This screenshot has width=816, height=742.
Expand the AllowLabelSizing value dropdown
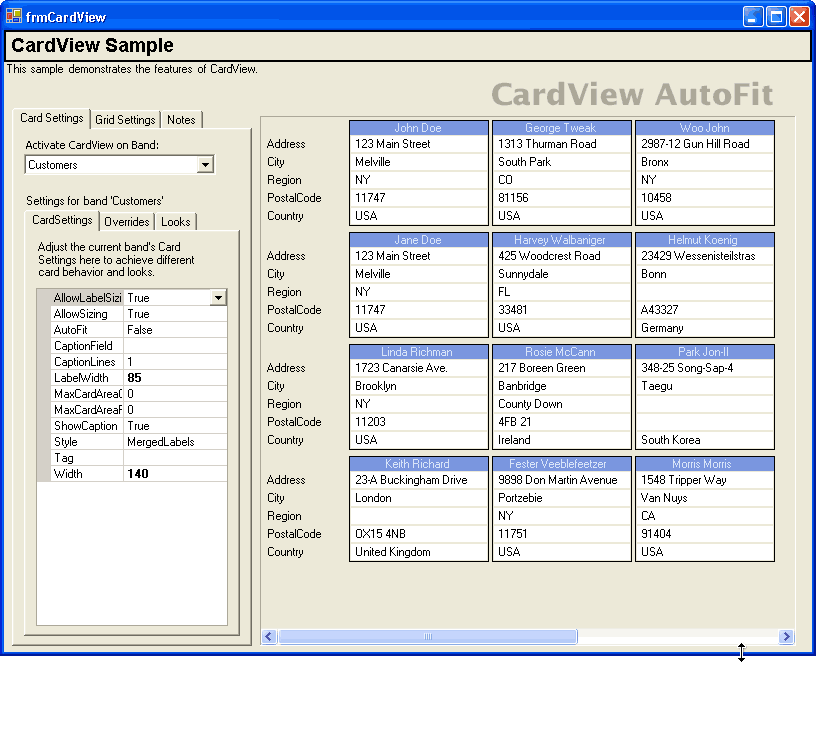click(x=218, y=298)
